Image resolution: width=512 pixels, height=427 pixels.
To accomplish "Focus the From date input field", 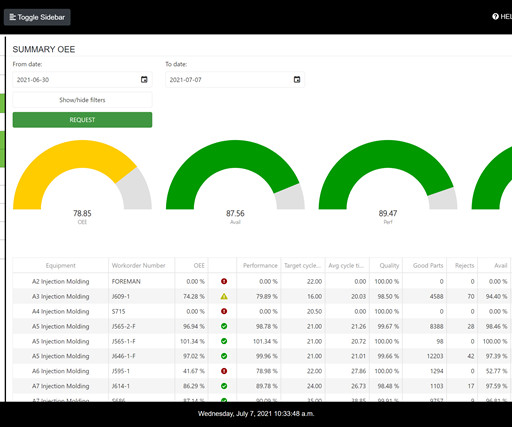I will (x=82, y=80).
